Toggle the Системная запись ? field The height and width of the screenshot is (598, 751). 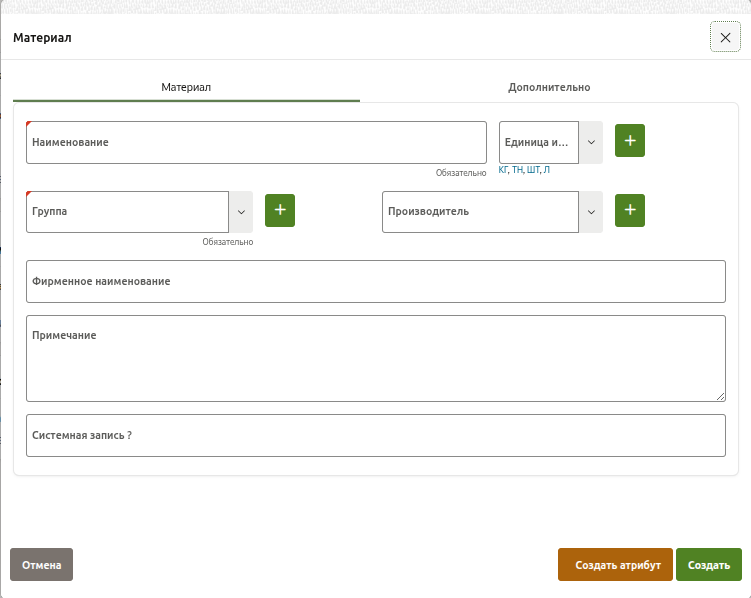(x=375, y=436)
